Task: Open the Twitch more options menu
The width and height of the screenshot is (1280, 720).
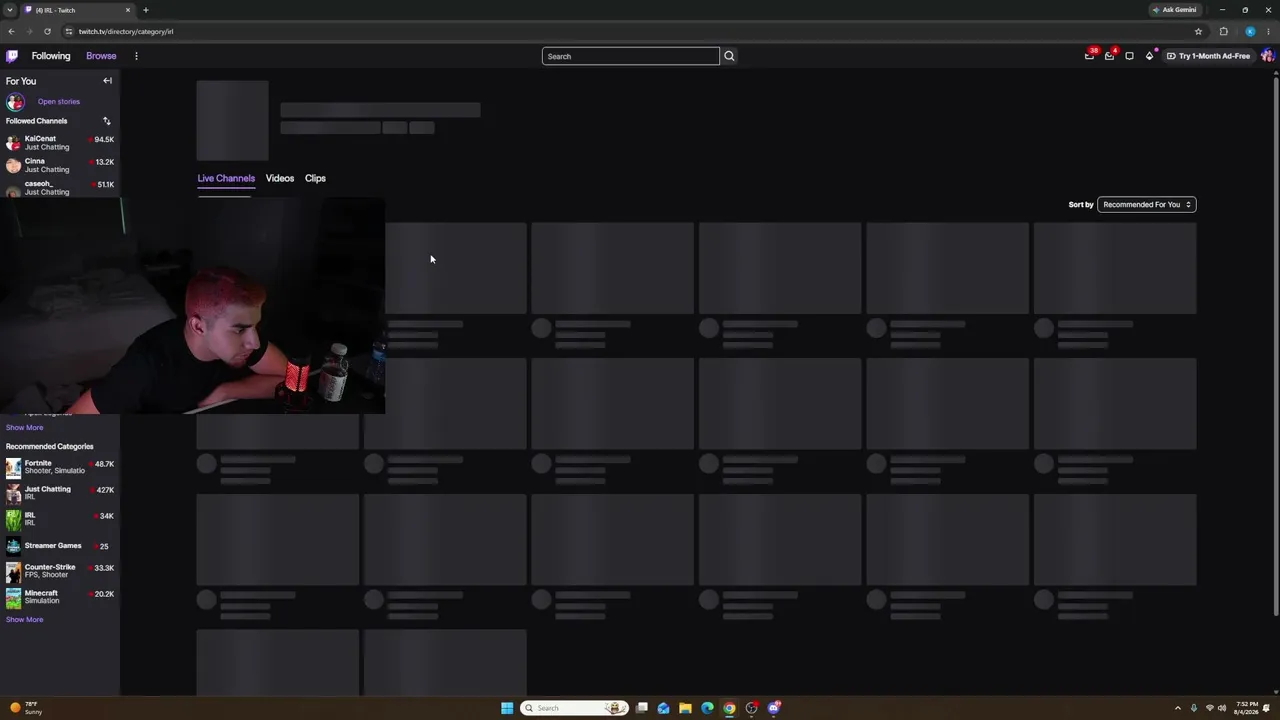Action: click(136, 56)
